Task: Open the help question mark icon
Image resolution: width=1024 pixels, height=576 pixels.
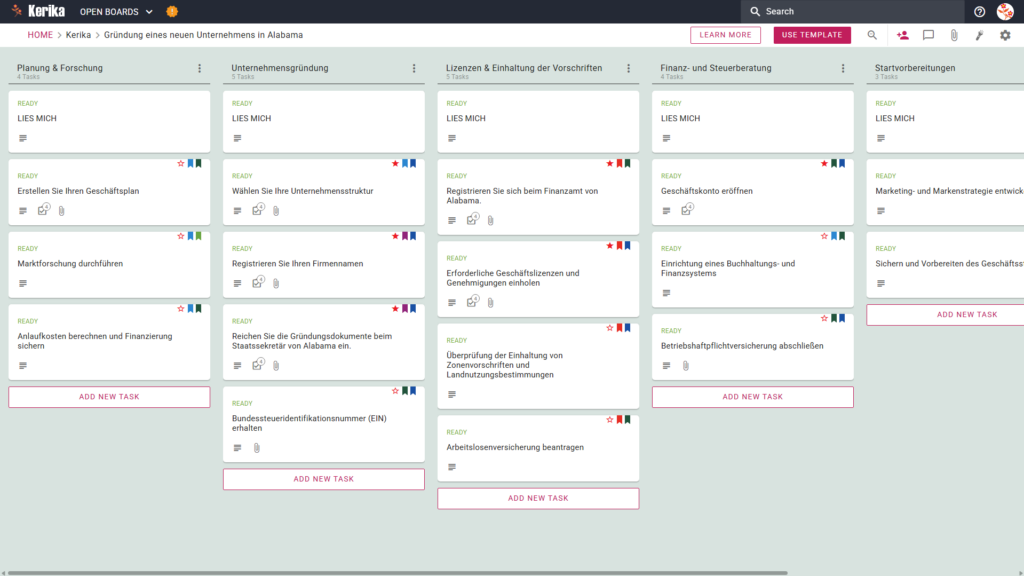Action: (x=979, y=12)
